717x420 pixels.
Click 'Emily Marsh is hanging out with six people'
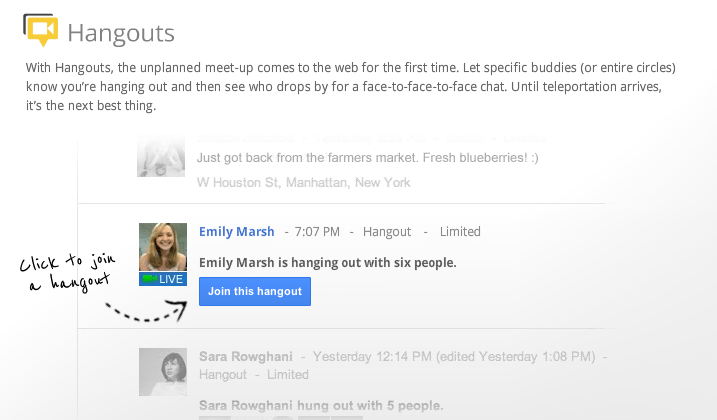tap(327, 263)
